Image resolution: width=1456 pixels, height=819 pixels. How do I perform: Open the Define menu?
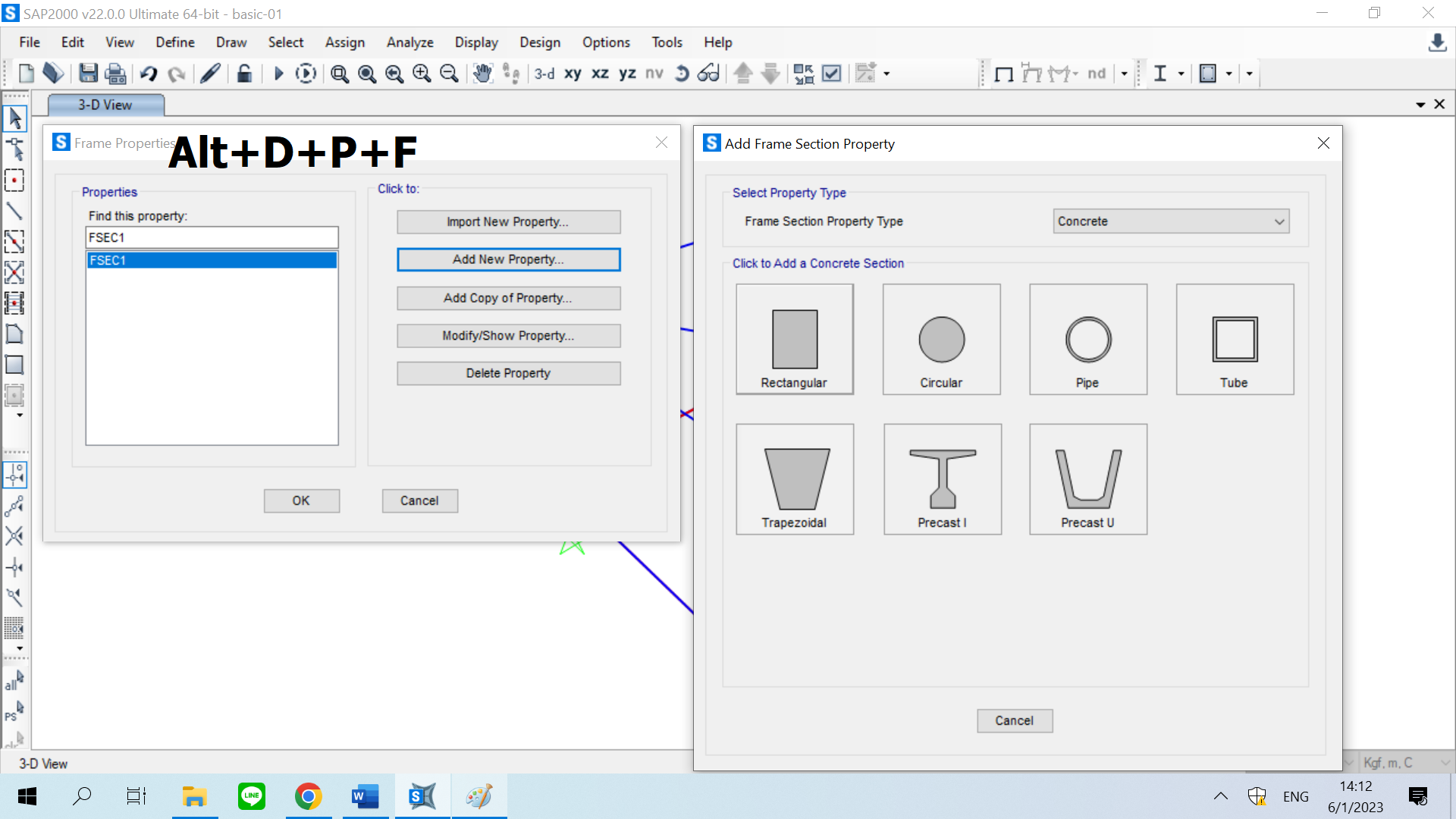(x=174, y=42)
